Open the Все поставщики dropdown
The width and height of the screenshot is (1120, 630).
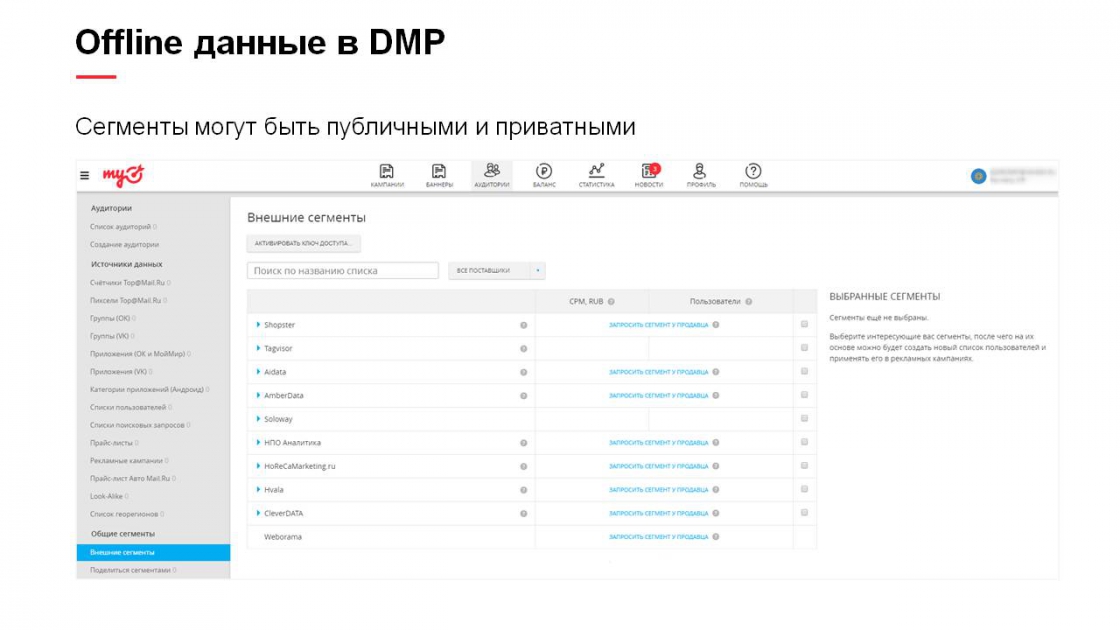[x=496, y=271]
